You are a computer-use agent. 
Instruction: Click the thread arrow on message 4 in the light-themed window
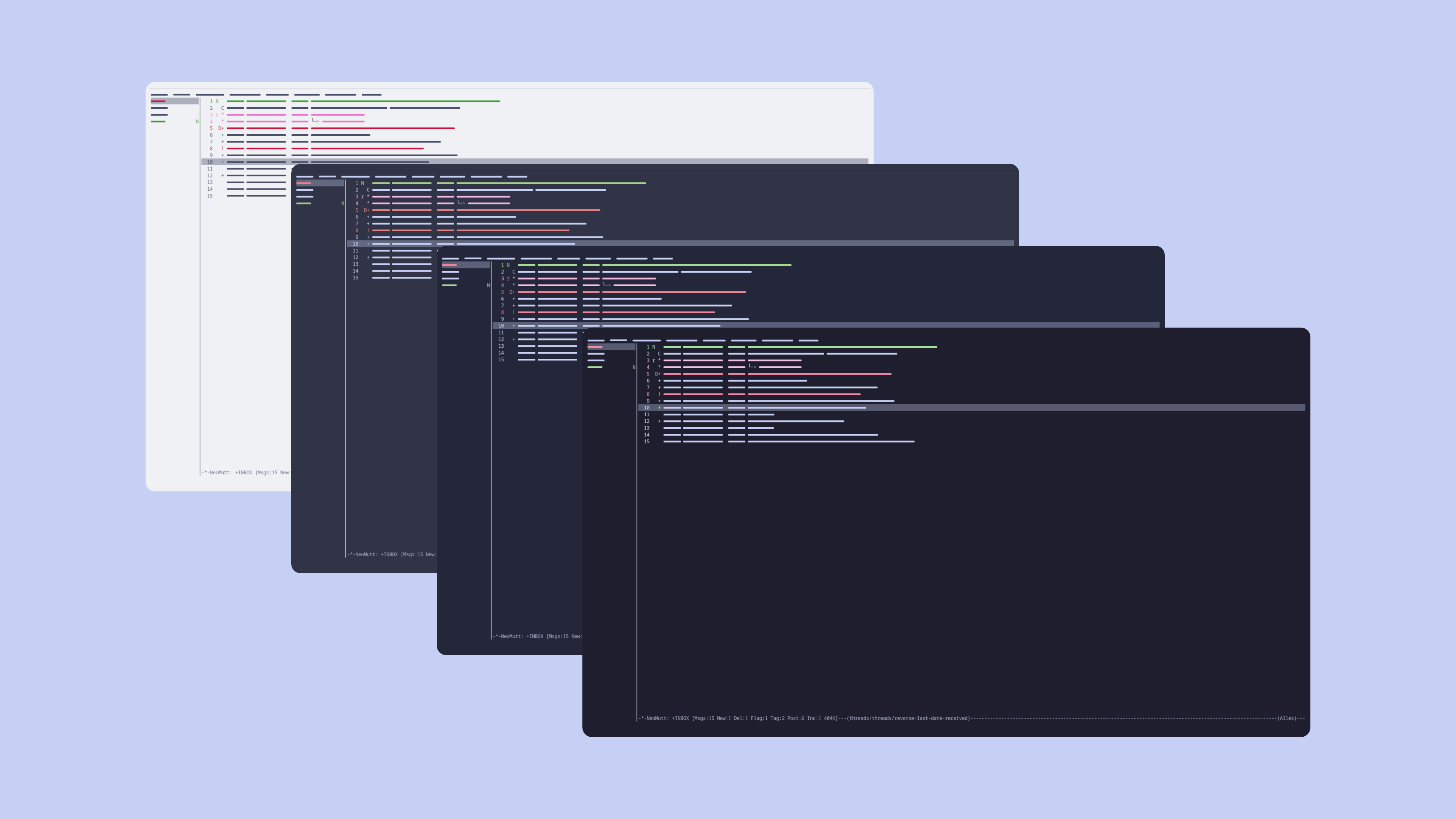(x=315, y=121)
